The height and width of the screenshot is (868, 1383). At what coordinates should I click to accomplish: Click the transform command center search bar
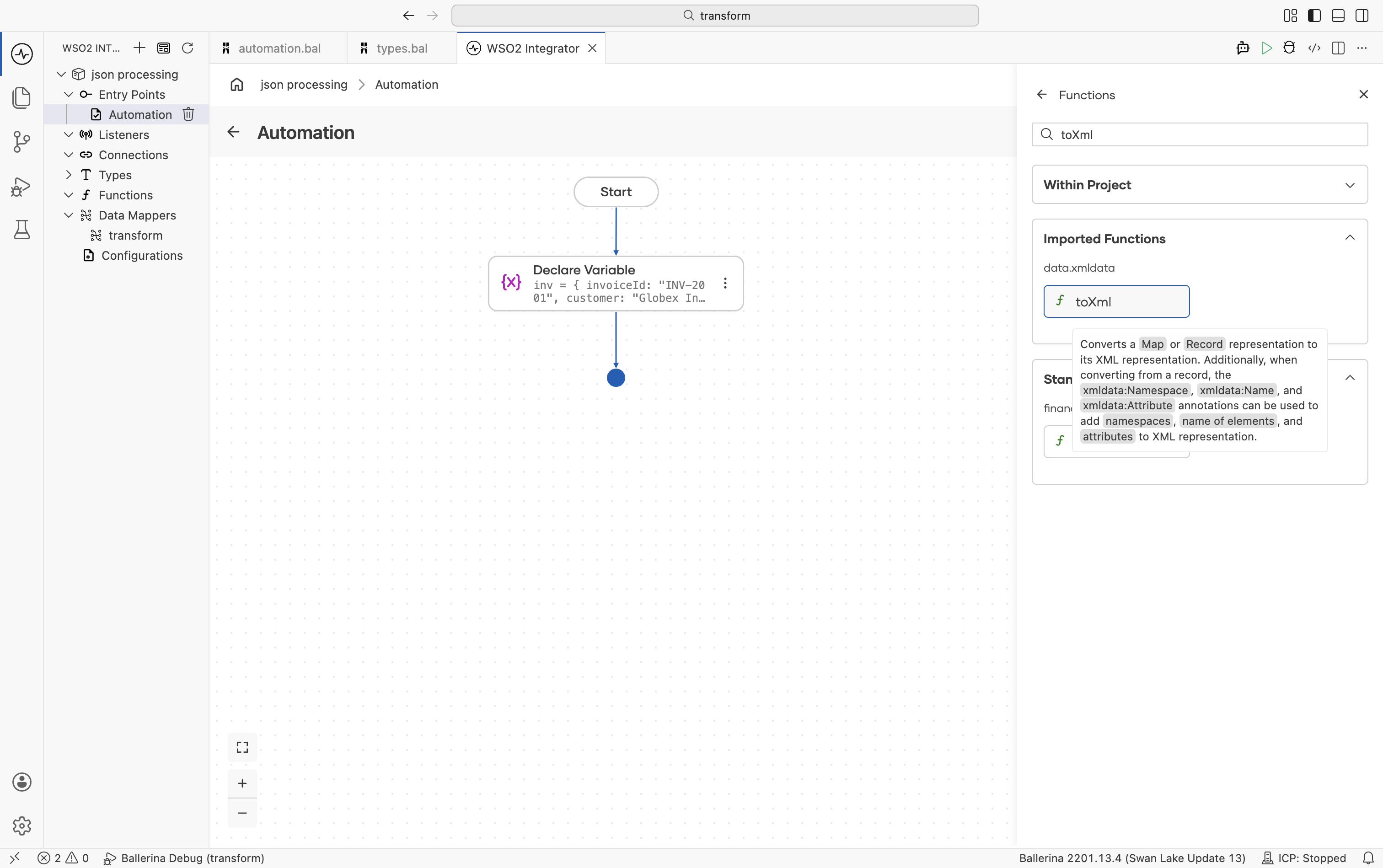[715, 16]
